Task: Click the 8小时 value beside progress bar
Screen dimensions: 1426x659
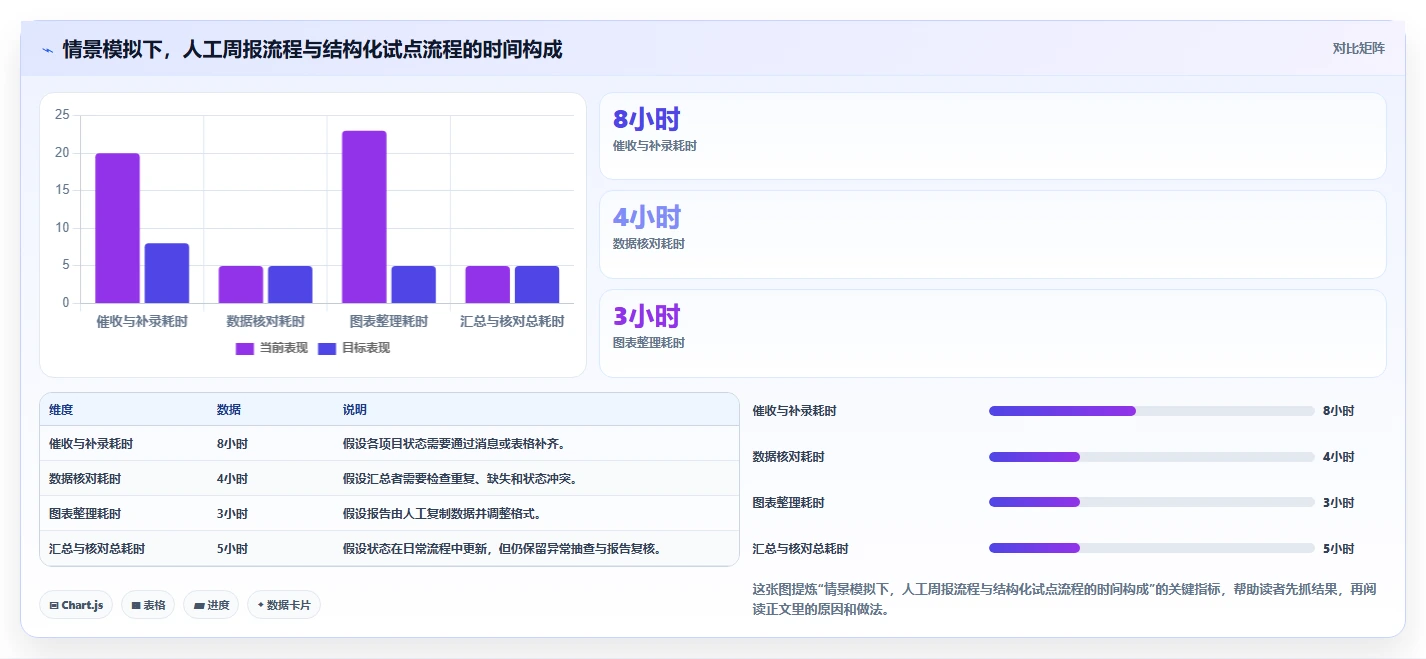Action: coord(1338,411)
